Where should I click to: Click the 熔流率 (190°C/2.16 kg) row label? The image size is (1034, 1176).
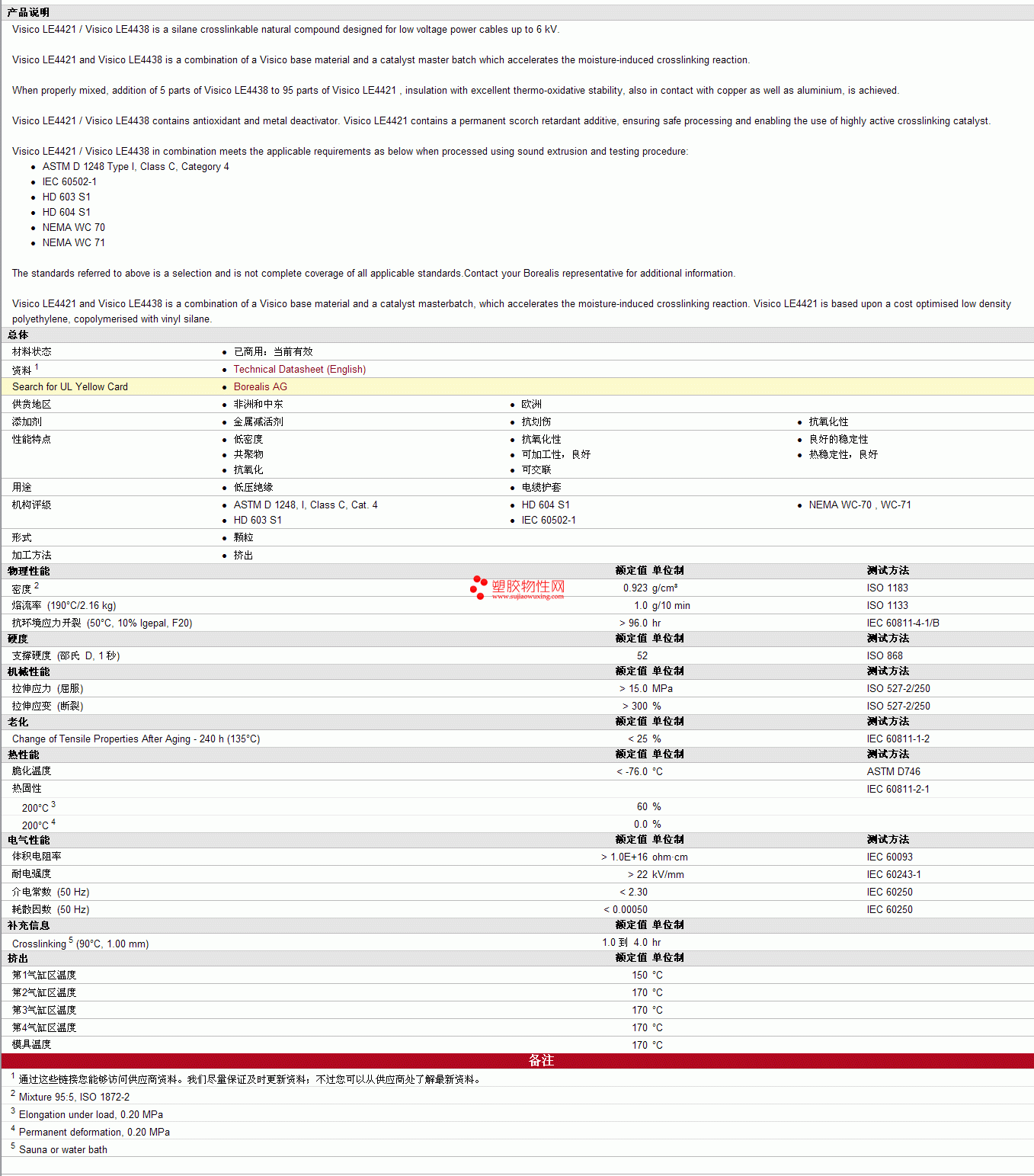pyautogui.click(x=64, y=605)
